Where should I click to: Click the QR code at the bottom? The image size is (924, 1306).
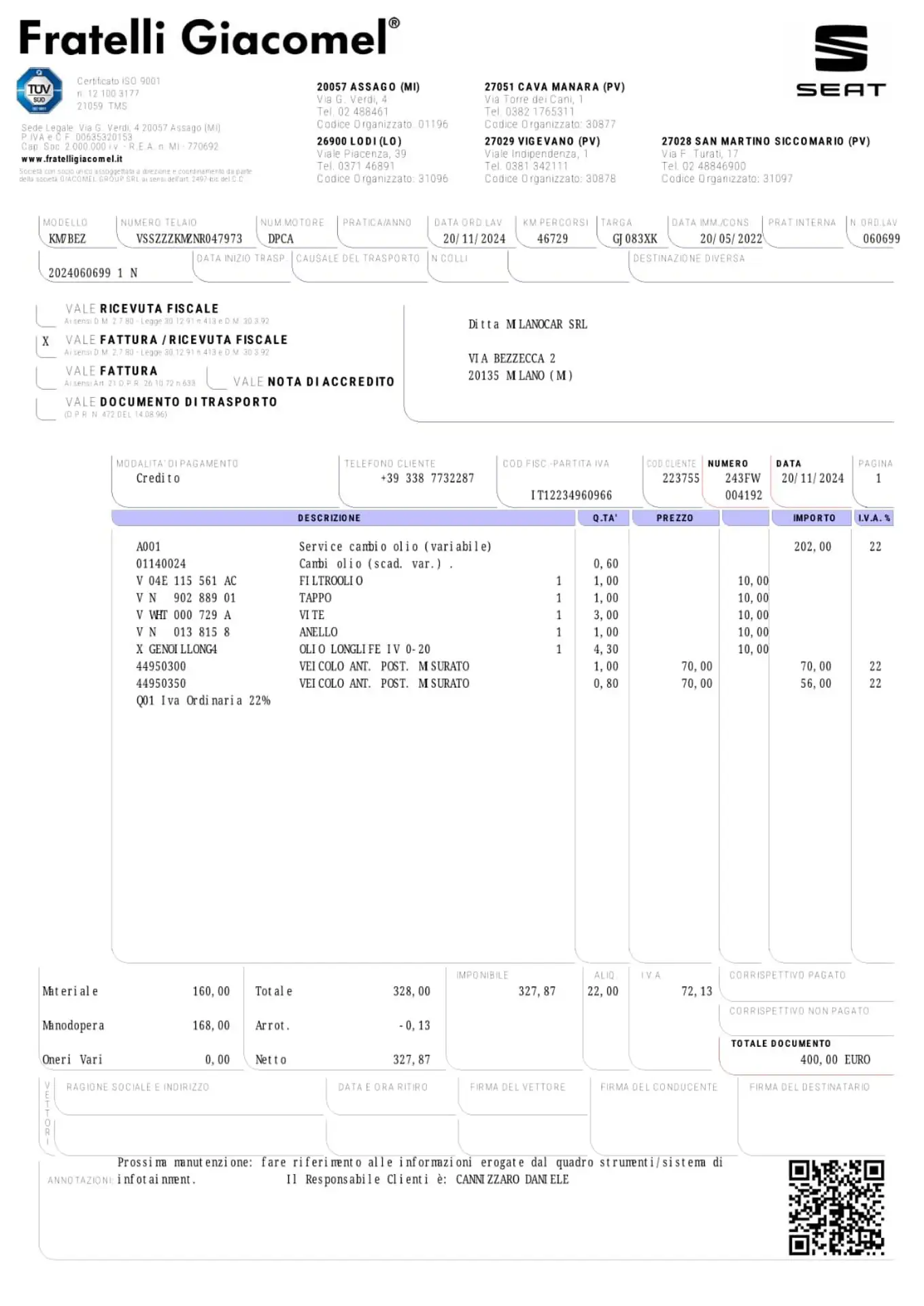click(836, 1207)
